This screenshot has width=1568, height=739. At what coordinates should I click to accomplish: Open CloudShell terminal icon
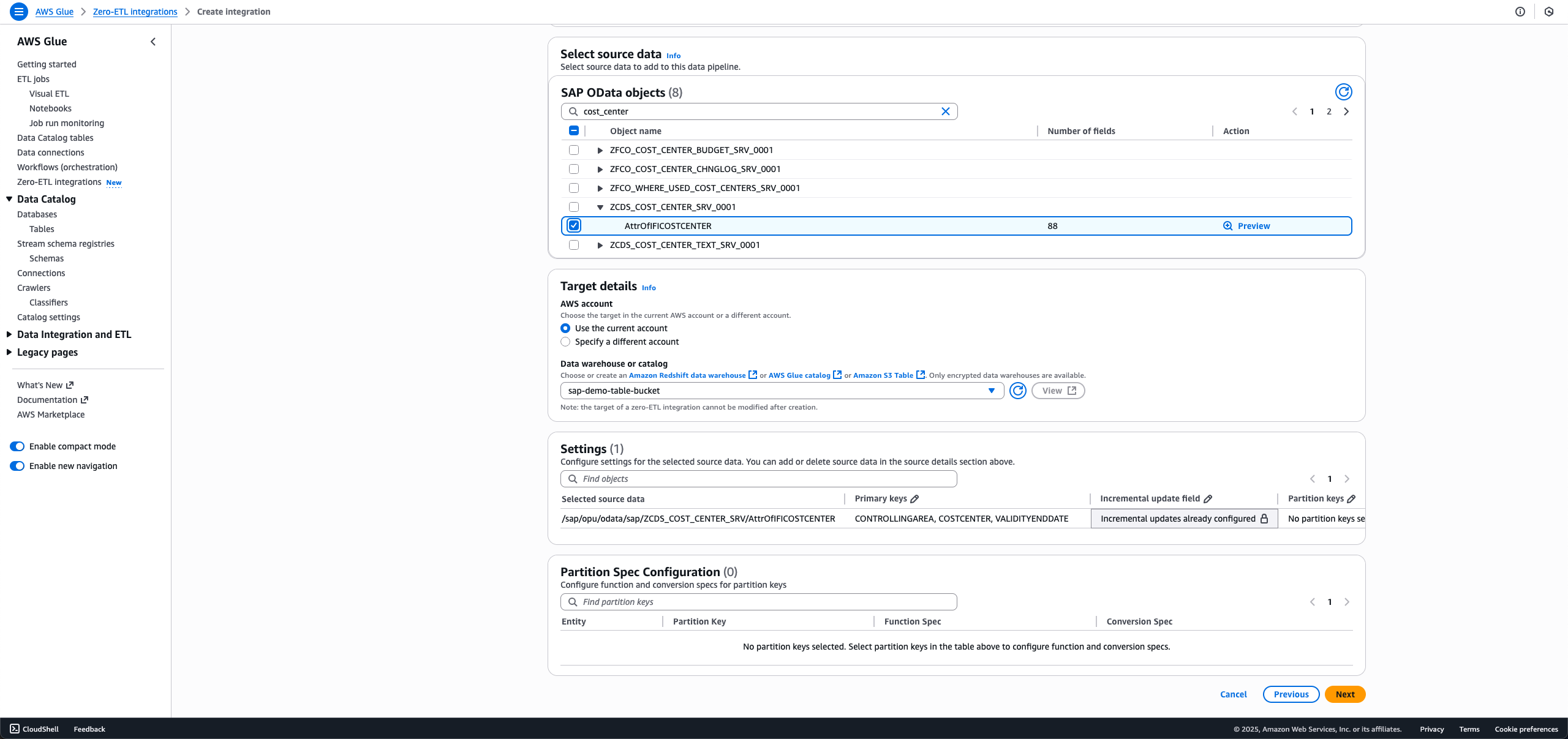point(15,729)
